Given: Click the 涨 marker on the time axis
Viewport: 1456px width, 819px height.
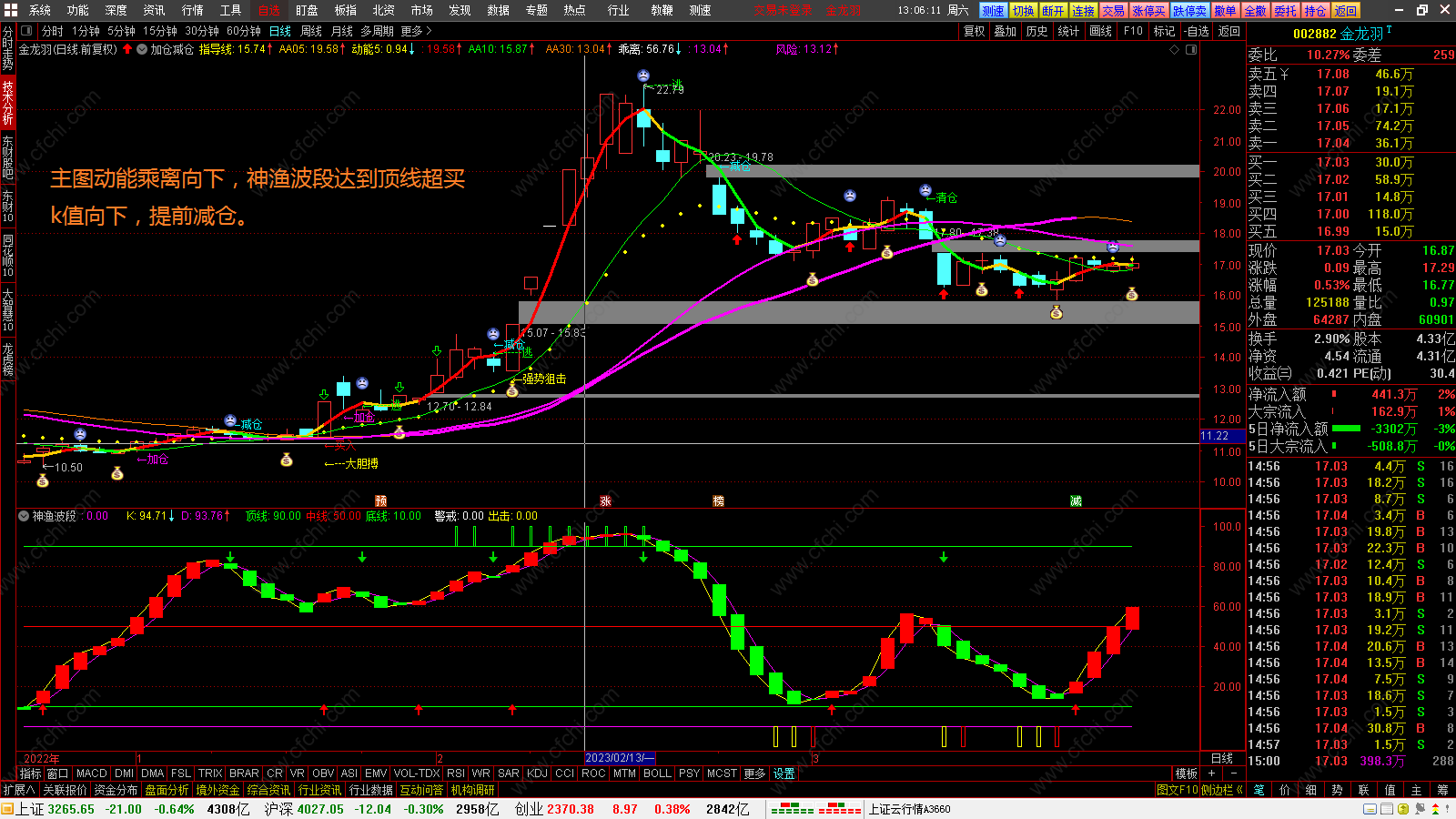Looking at the screenshot, I should pyautogui.click(x=605, y=501).
